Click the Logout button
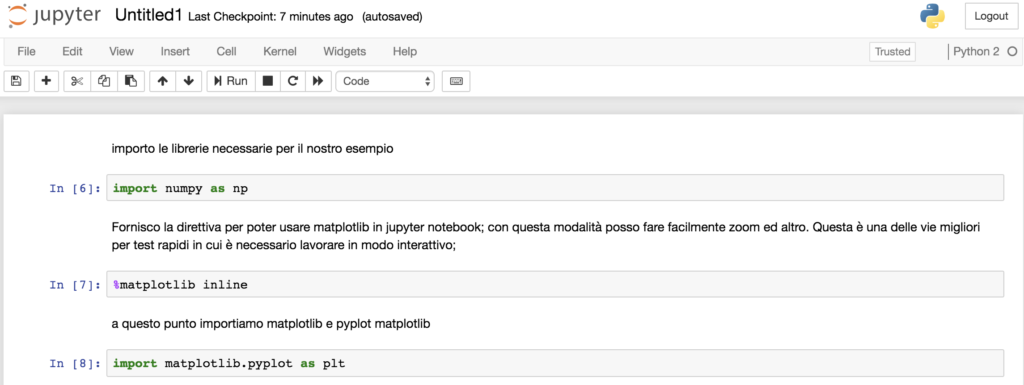The height and width of the screenshot is (385, 1024). pyautogui.click(x=991, y=17)
